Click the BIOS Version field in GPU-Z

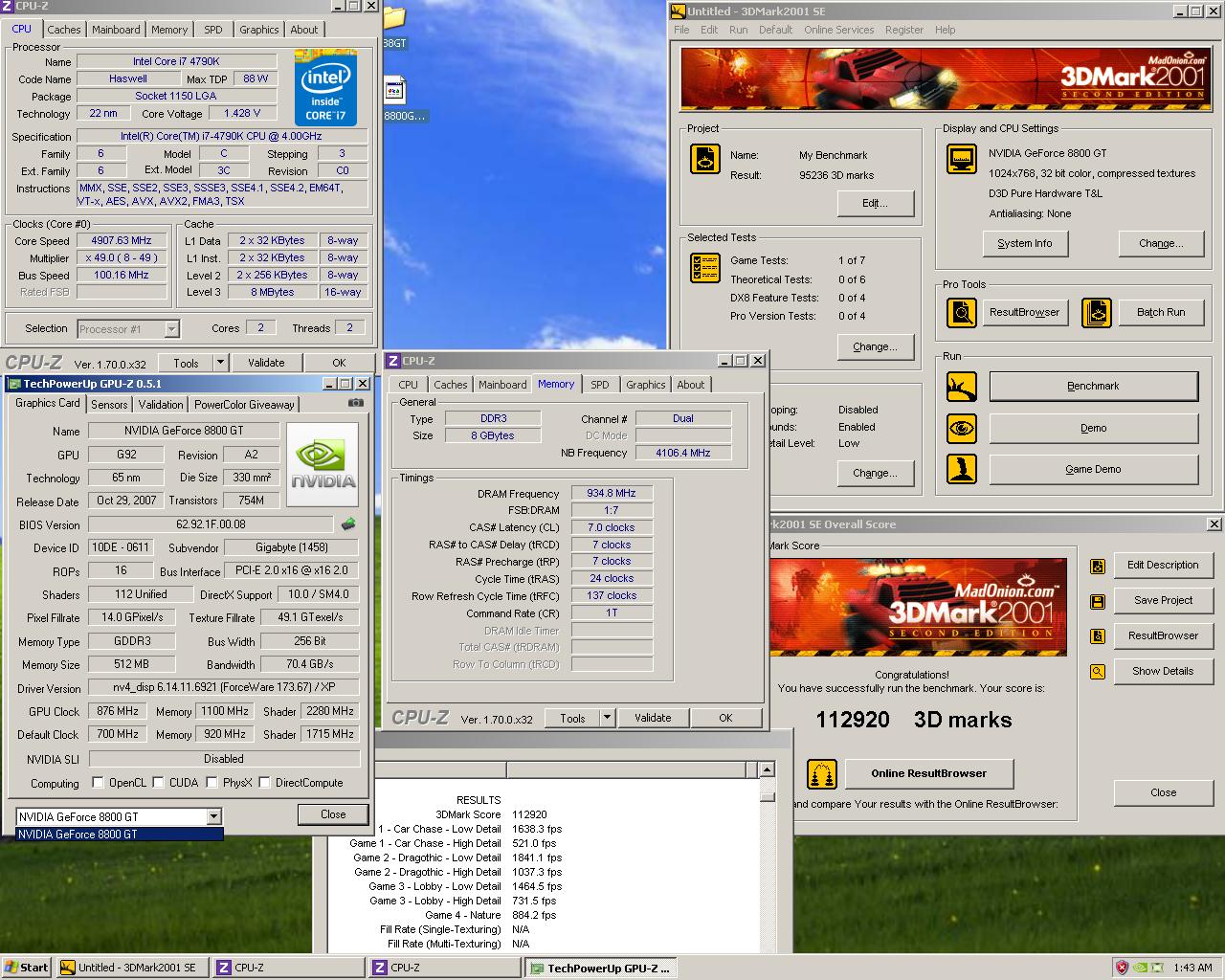pos(212,524)
